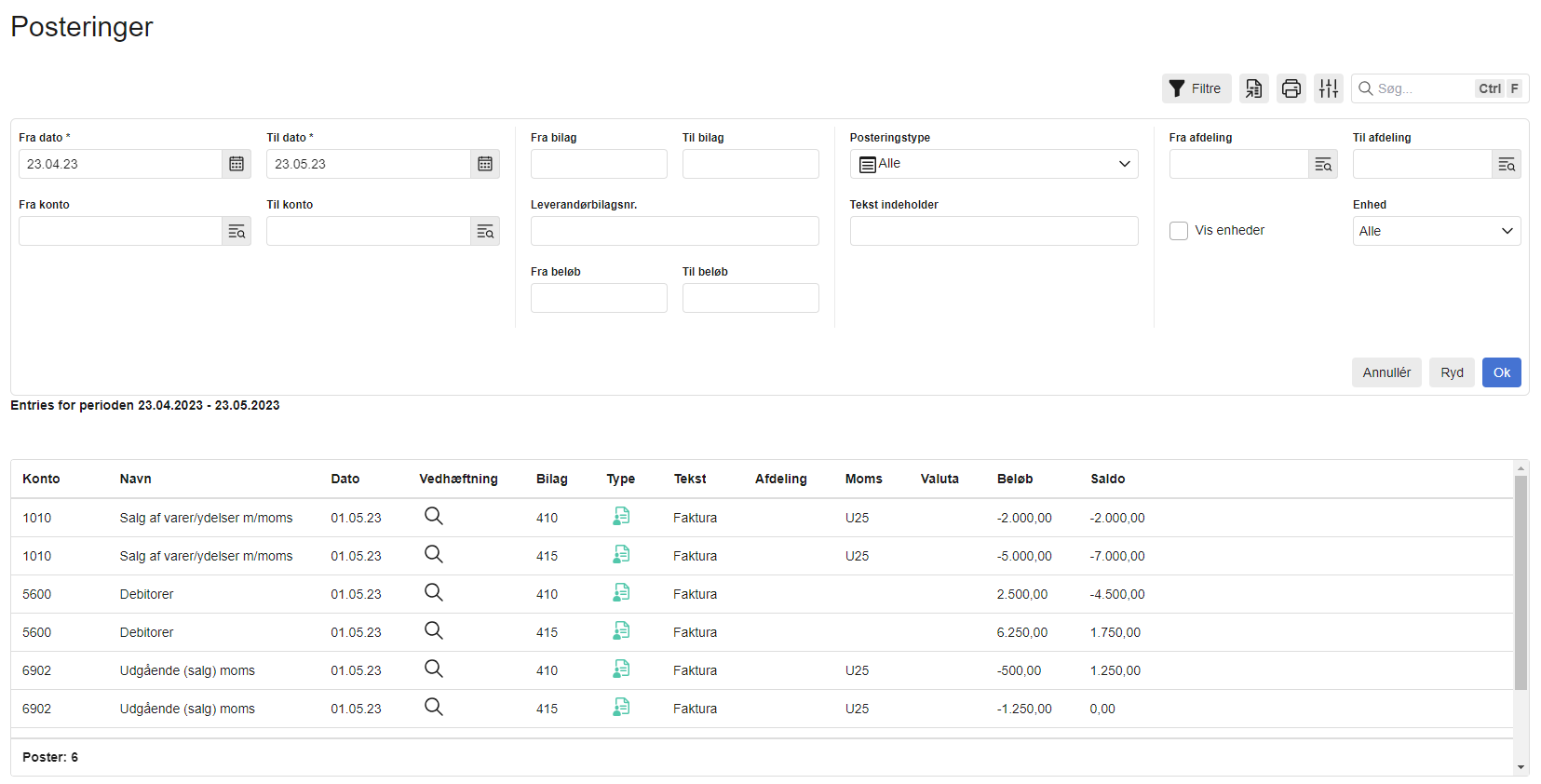Open the Til dato calendar picker

click(485, 164)
